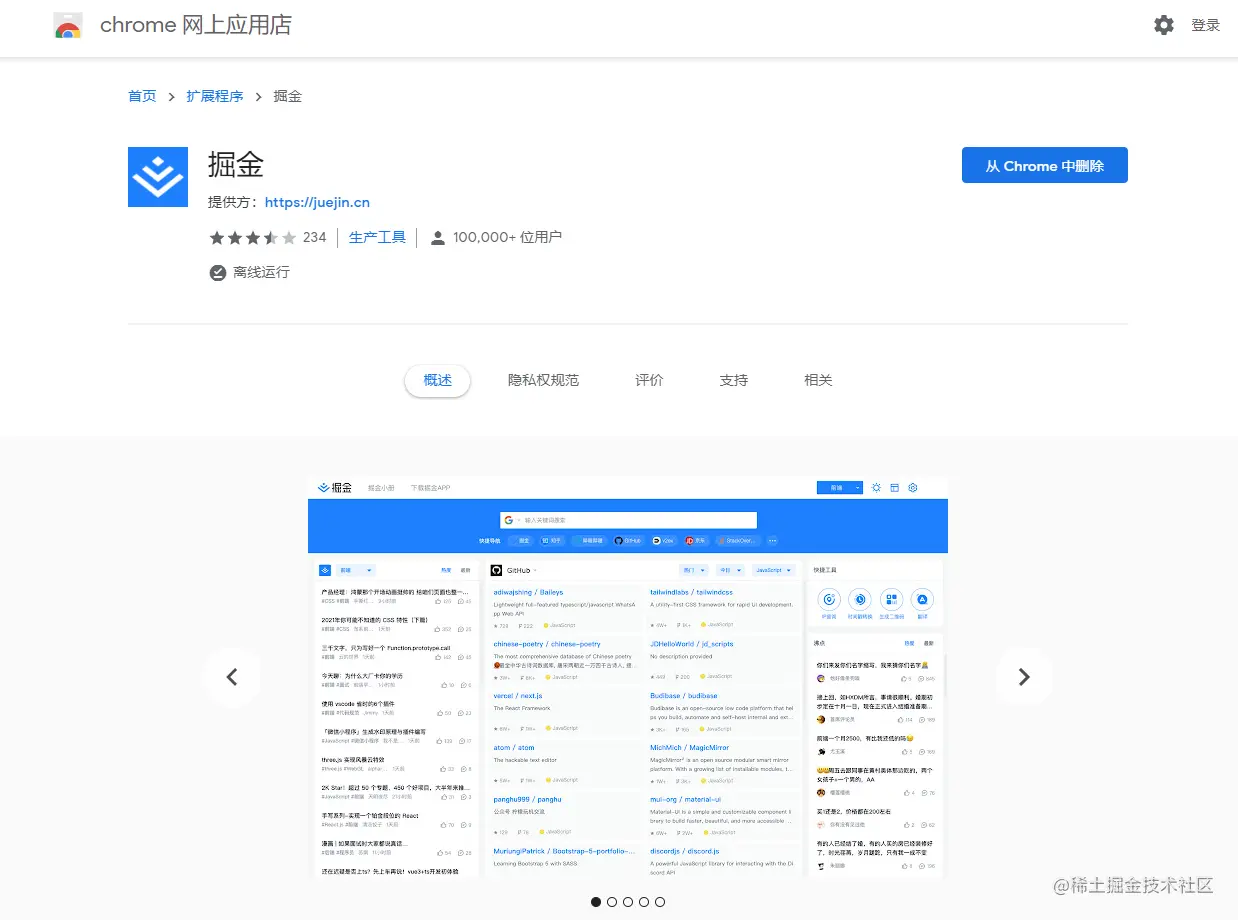Select the second carousel dot
This screenshot has width=1238, height=920.
(x=612, y=902)
